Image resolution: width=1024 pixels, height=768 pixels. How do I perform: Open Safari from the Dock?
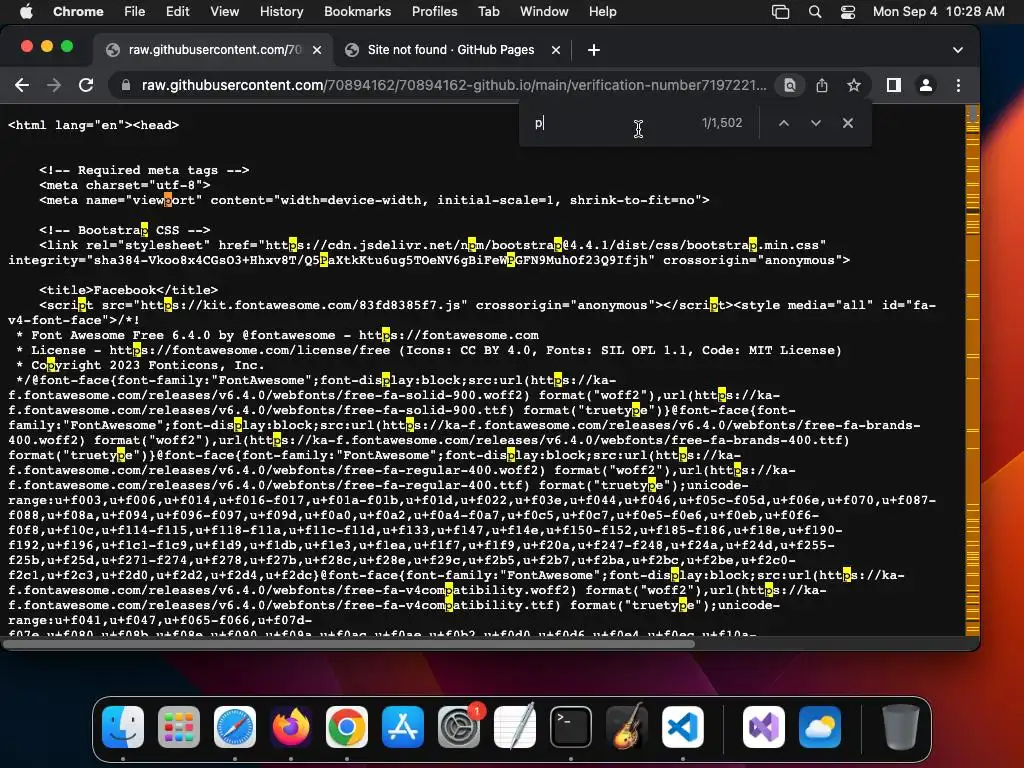pos(234,727)
